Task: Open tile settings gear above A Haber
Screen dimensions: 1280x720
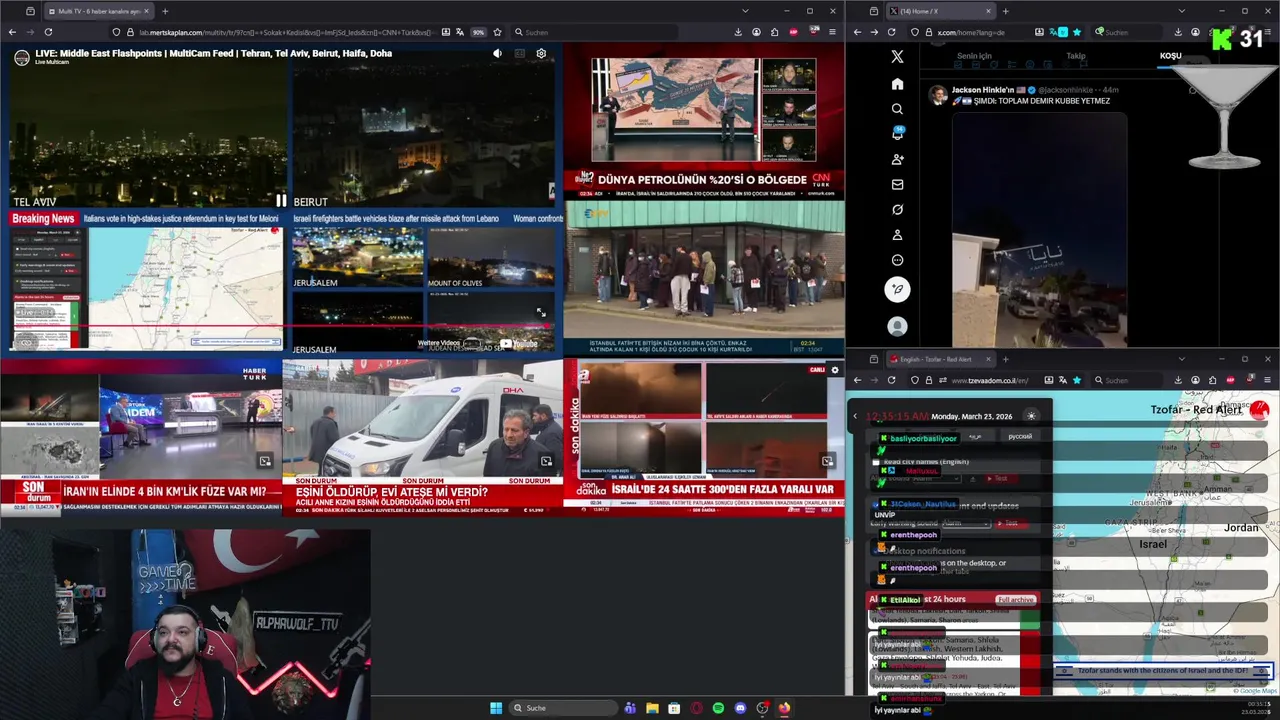Action: click(x=835, y=370)
